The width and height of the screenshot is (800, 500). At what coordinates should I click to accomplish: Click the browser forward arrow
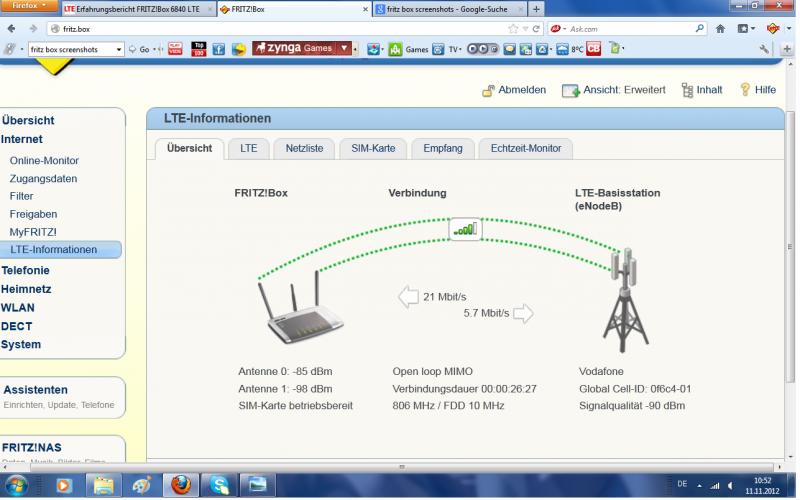tap(33, 29)
